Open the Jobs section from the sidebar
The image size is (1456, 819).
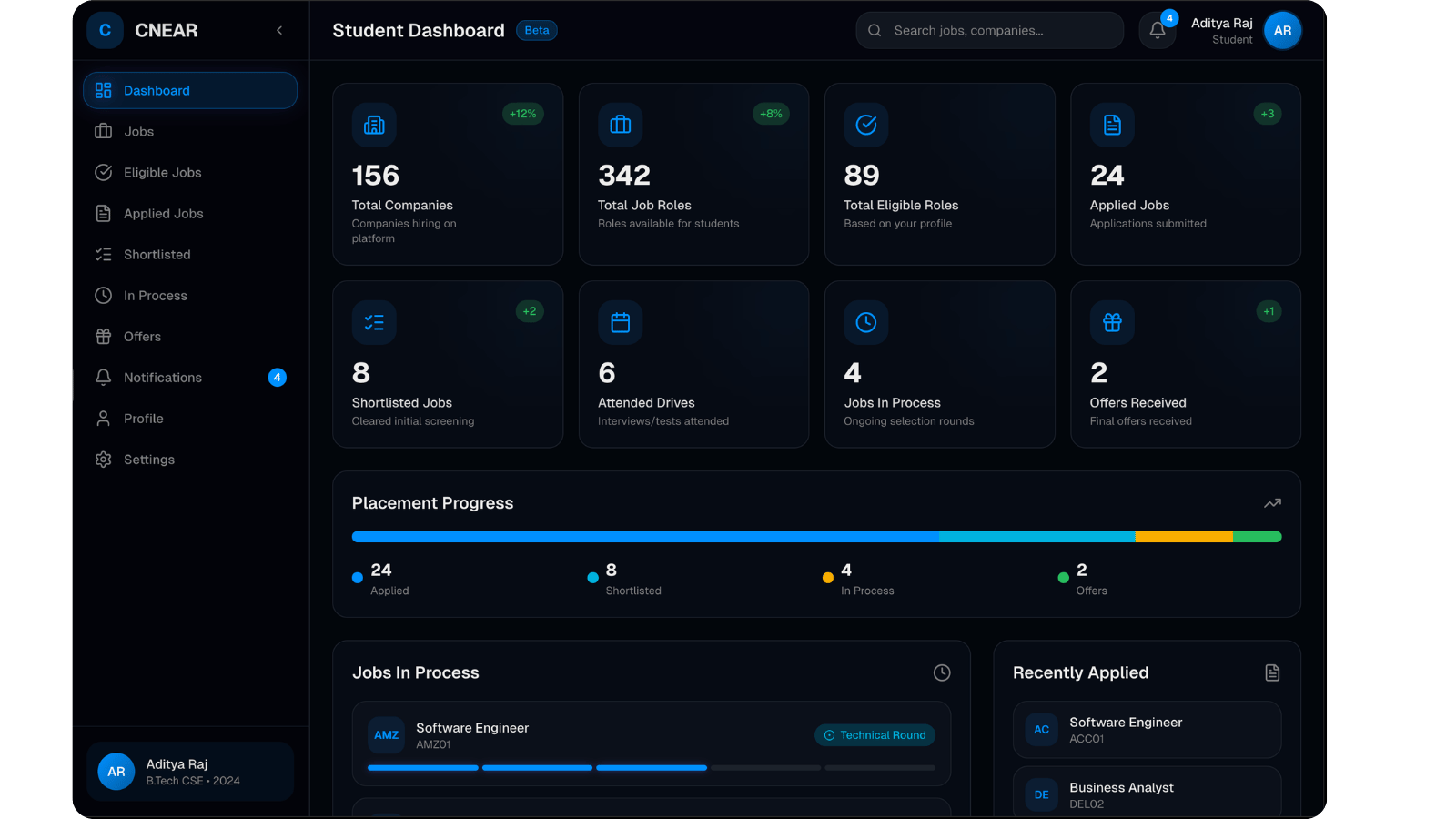[x=138, y=131]
